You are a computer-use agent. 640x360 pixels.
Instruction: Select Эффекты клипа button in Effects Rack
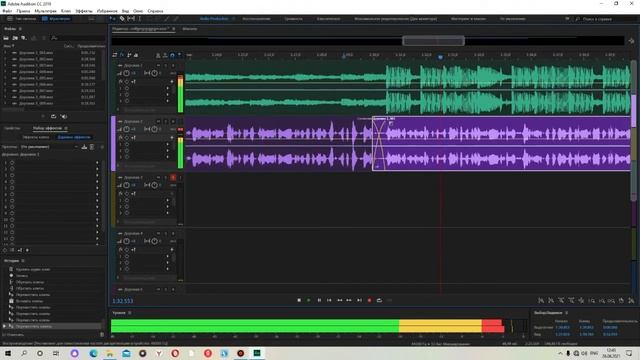pyautogui.click(x=36, y=138)
